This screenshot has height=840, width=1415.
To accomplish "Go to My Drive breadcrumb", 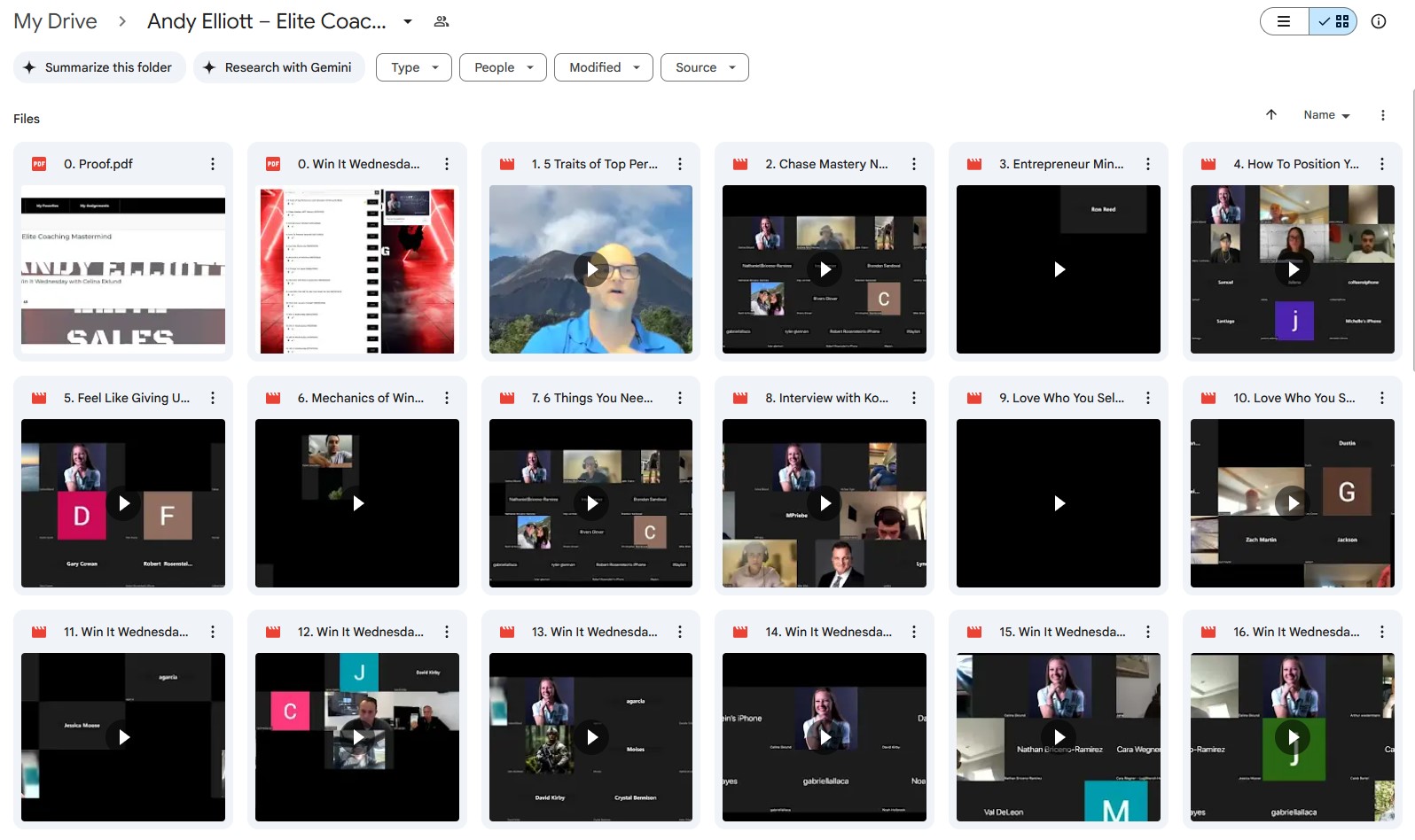I will pyautogui.click(x=55, y=21).
